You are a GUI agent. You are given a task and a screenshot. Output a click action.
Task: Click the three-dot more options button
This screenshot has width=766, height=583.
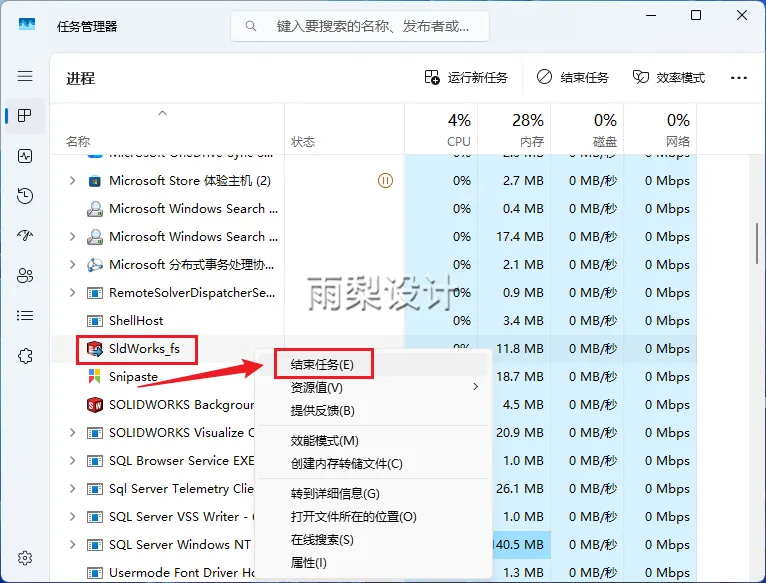[739, 78]
